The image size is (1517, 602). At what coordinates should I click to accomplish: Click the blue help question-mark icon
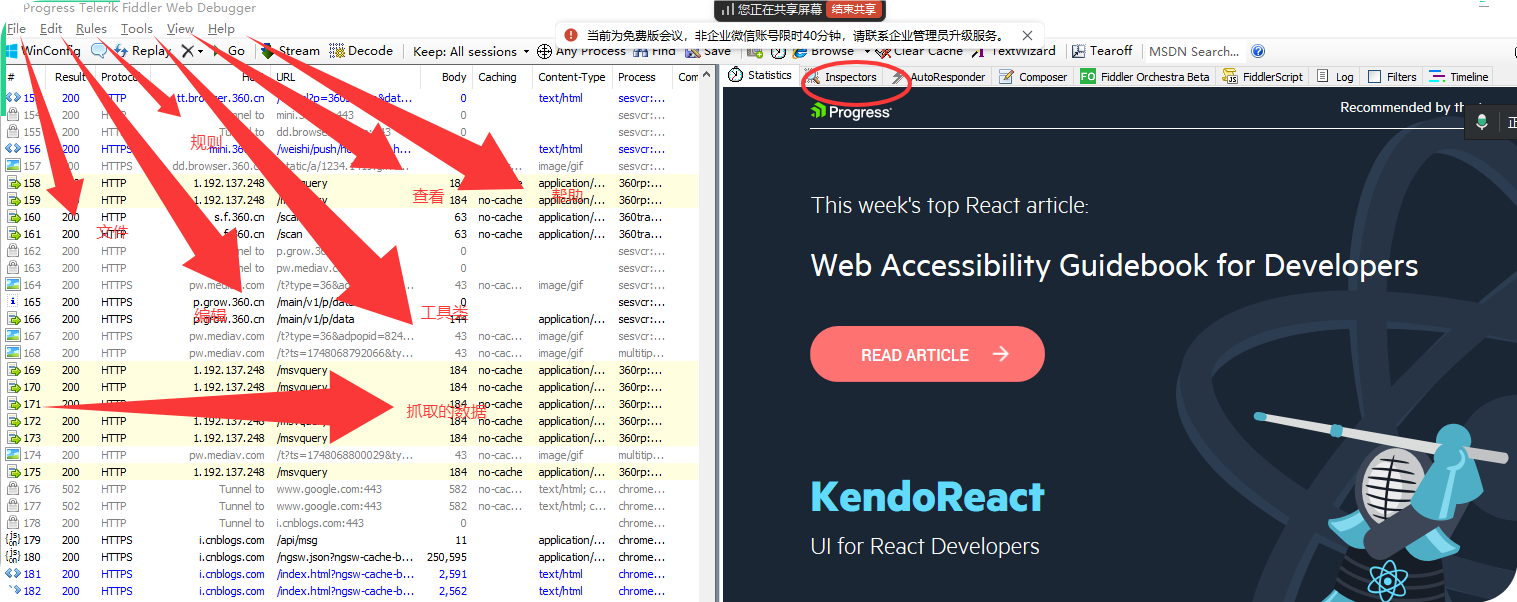point(1258,51)
